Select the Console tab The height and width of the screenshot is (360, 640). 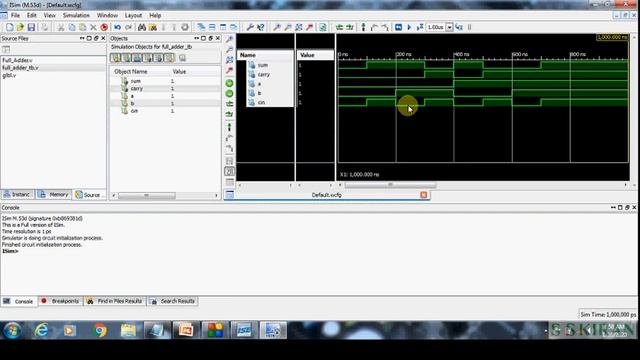(19, 301)
